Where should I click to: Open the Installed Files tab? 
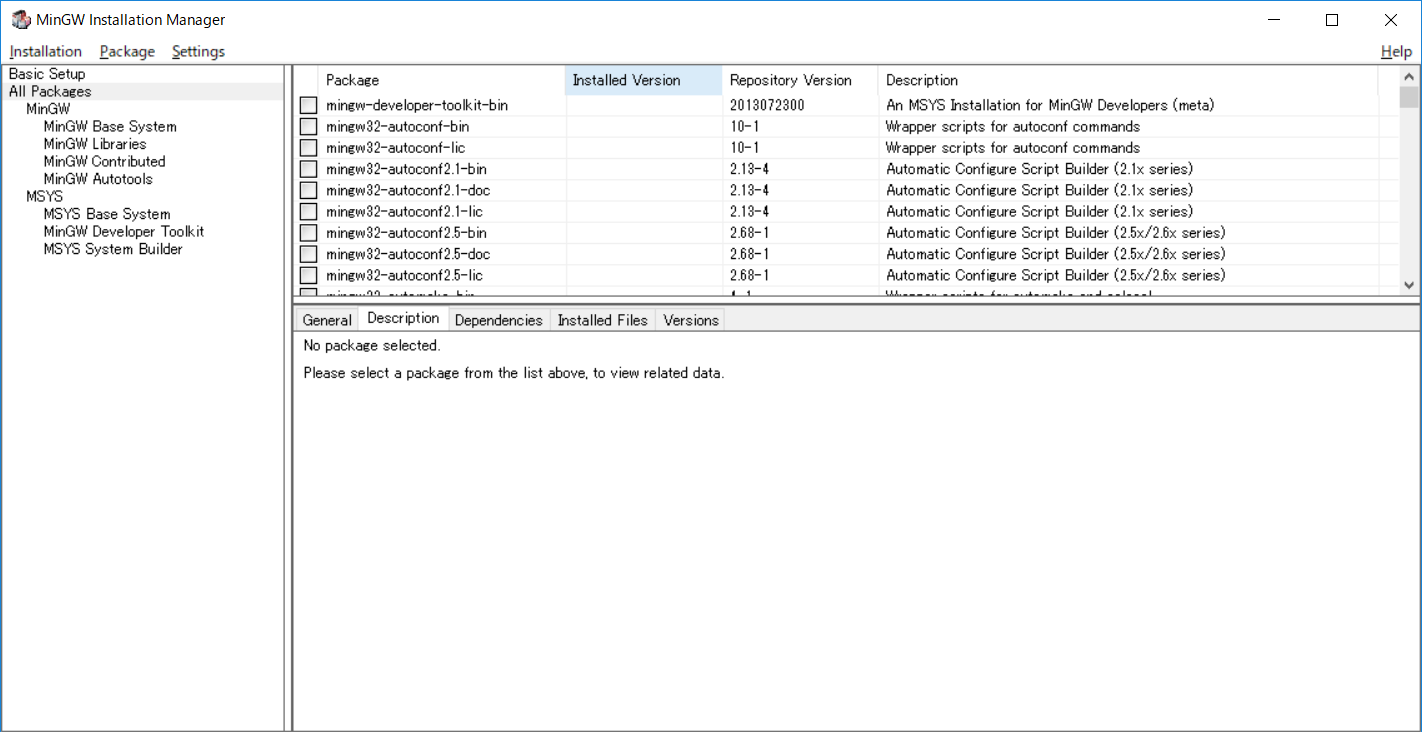(602, 320)
